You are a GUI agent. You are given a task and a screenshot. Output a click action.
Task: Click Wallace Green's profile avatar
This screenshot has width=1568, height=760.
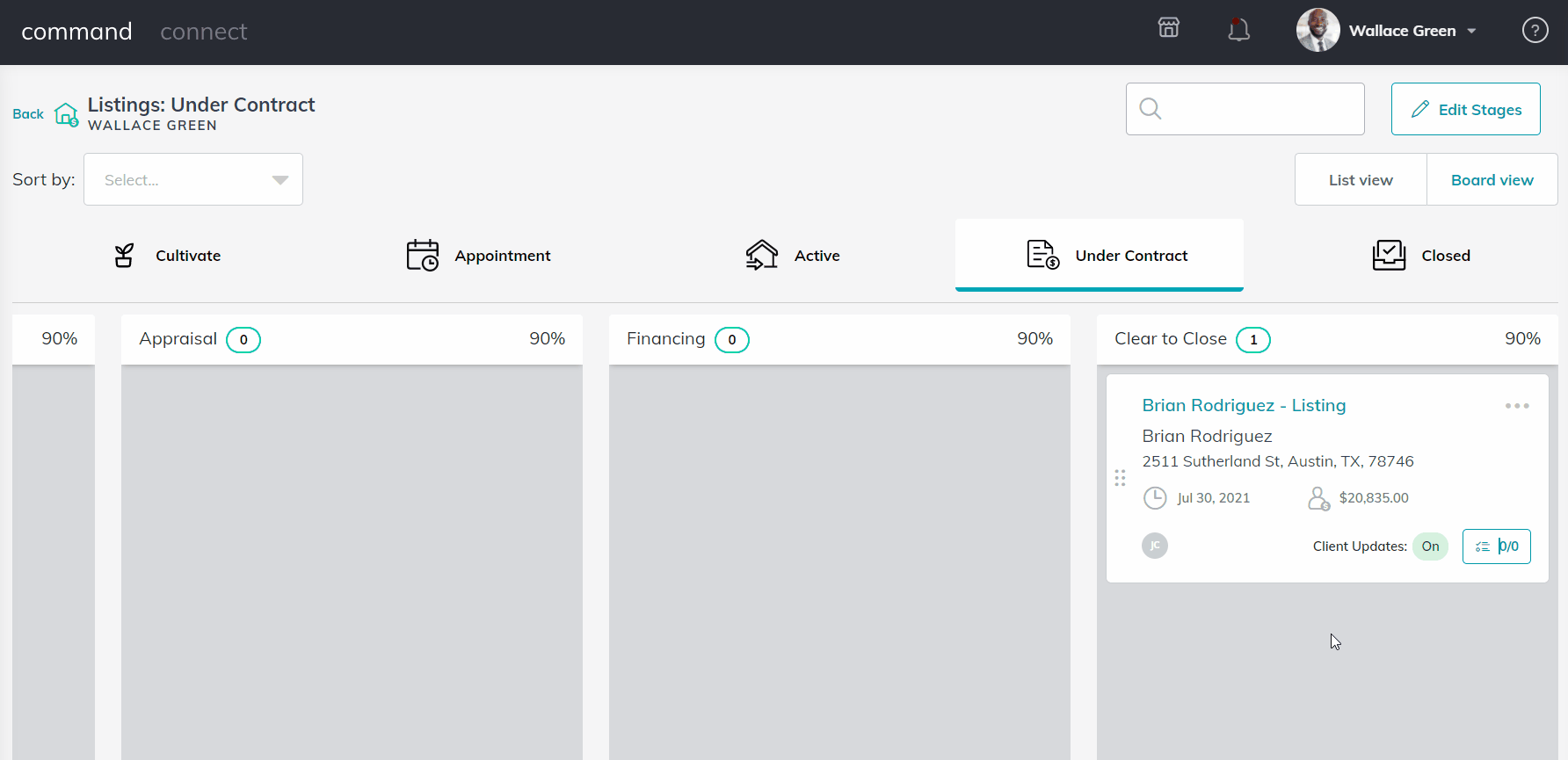1318,31
